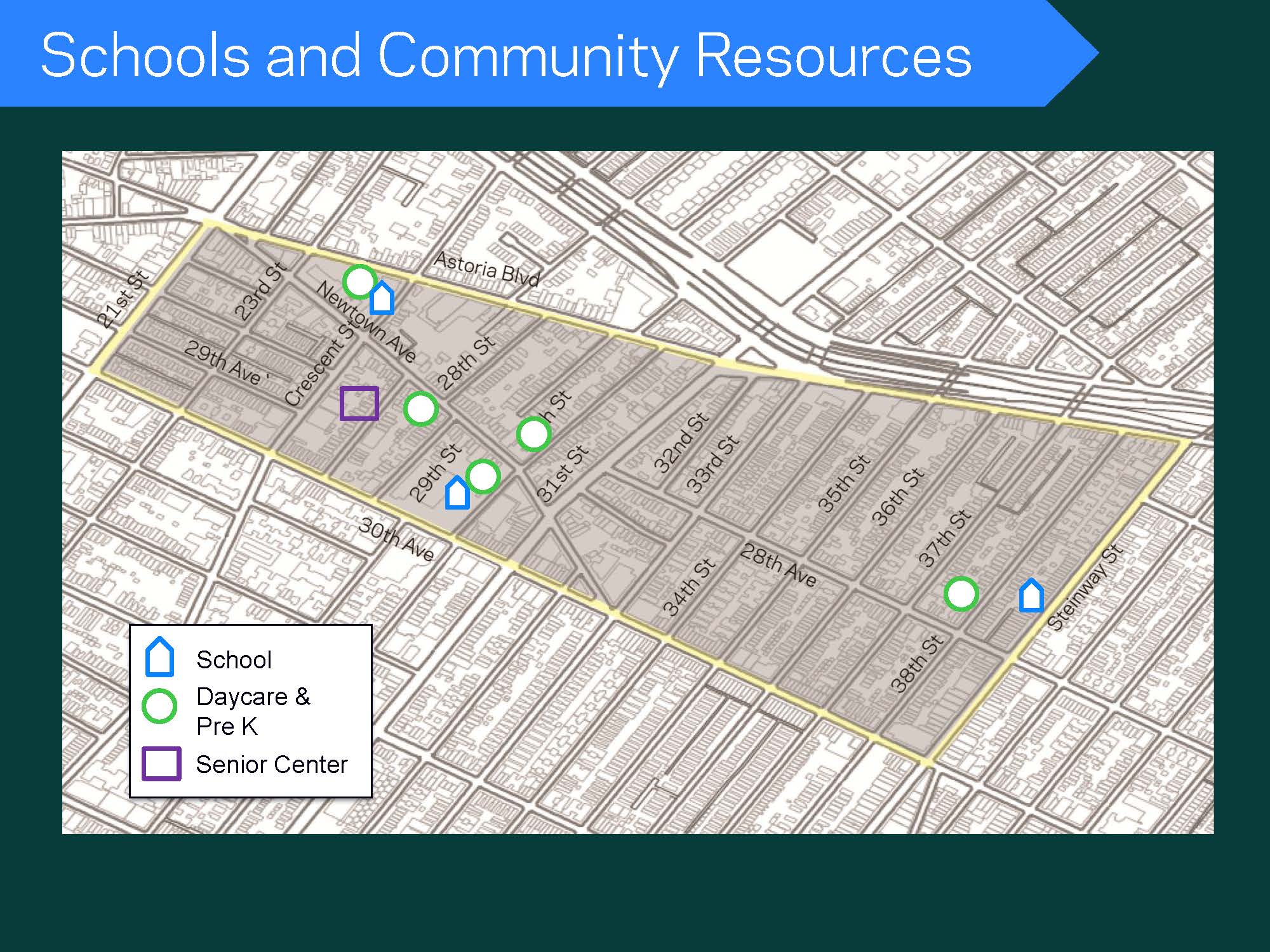Click daycare circle near 37th St label

pyautogui.click(x=961, y=594)
